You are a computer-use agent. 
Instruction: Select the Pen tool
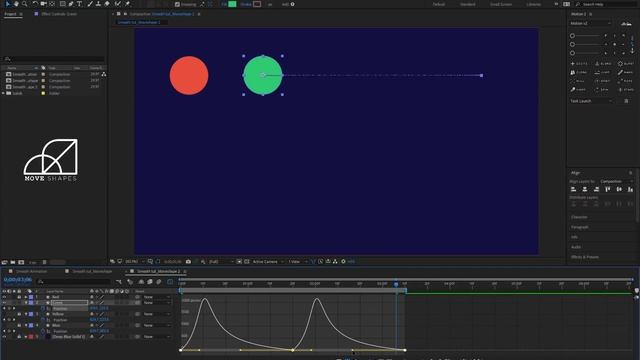(71, 4)
